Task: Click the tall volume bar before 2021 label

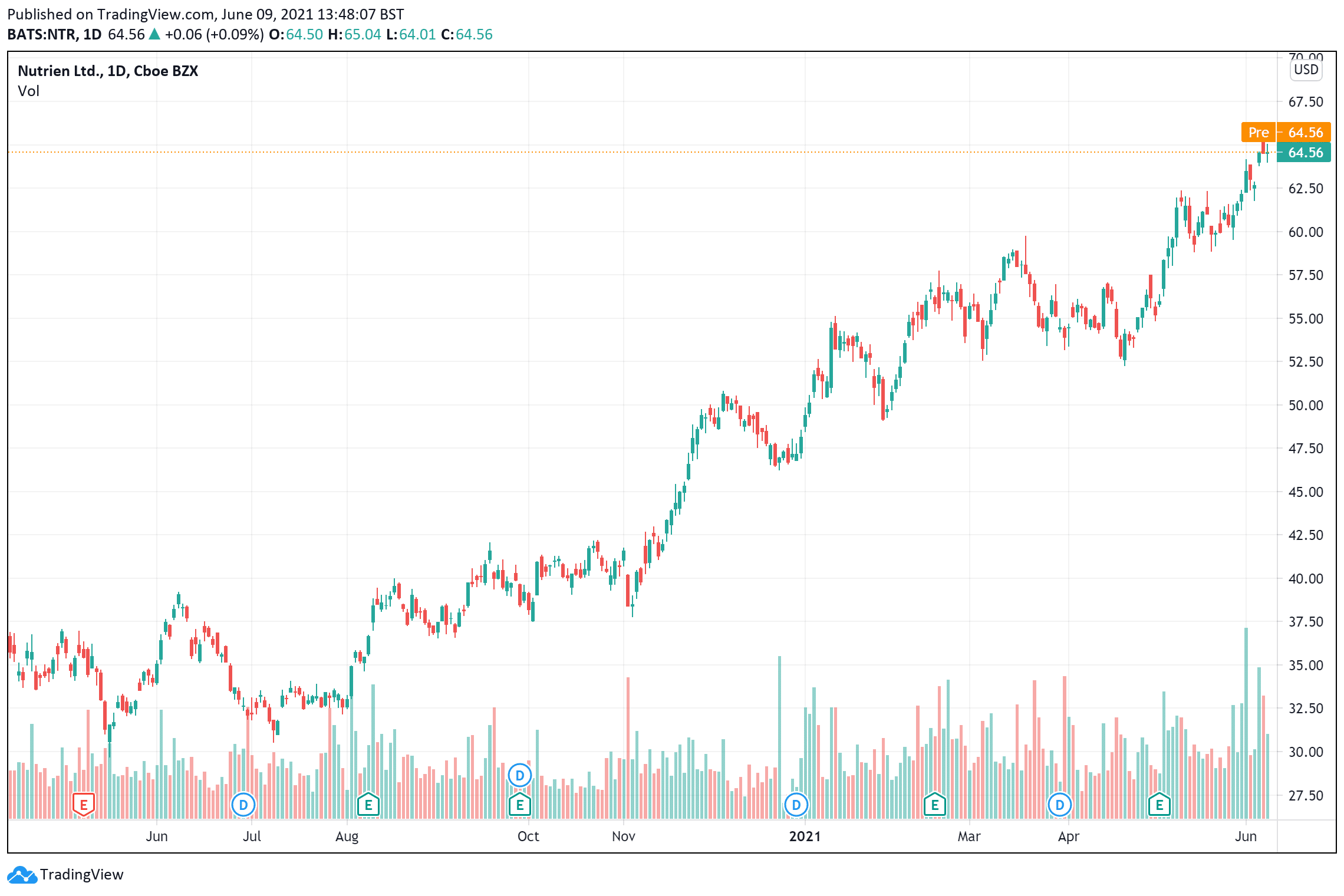Action: click(780, 737)
